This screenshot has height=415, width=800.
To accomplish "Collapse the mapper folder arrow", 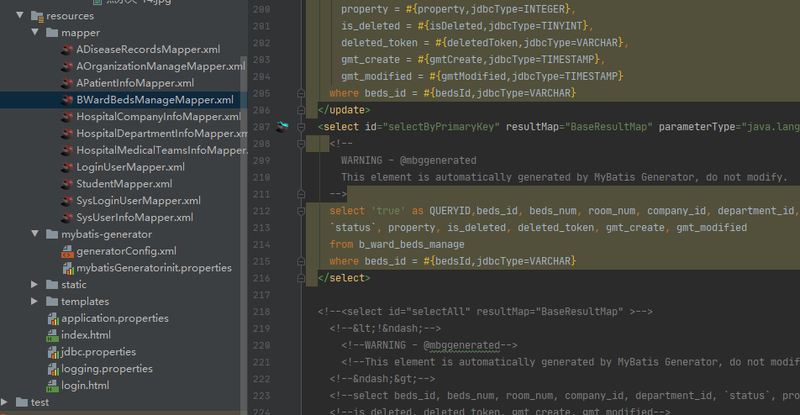I will [x=35, y=32].
